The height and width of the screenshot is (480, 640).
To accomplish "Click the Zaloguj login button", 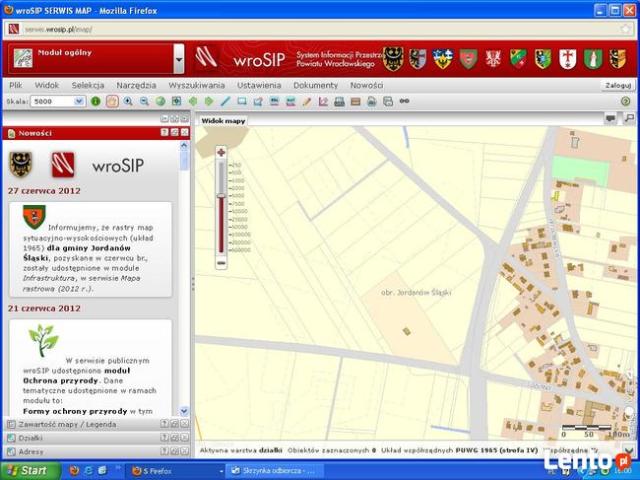I will 617,85.
